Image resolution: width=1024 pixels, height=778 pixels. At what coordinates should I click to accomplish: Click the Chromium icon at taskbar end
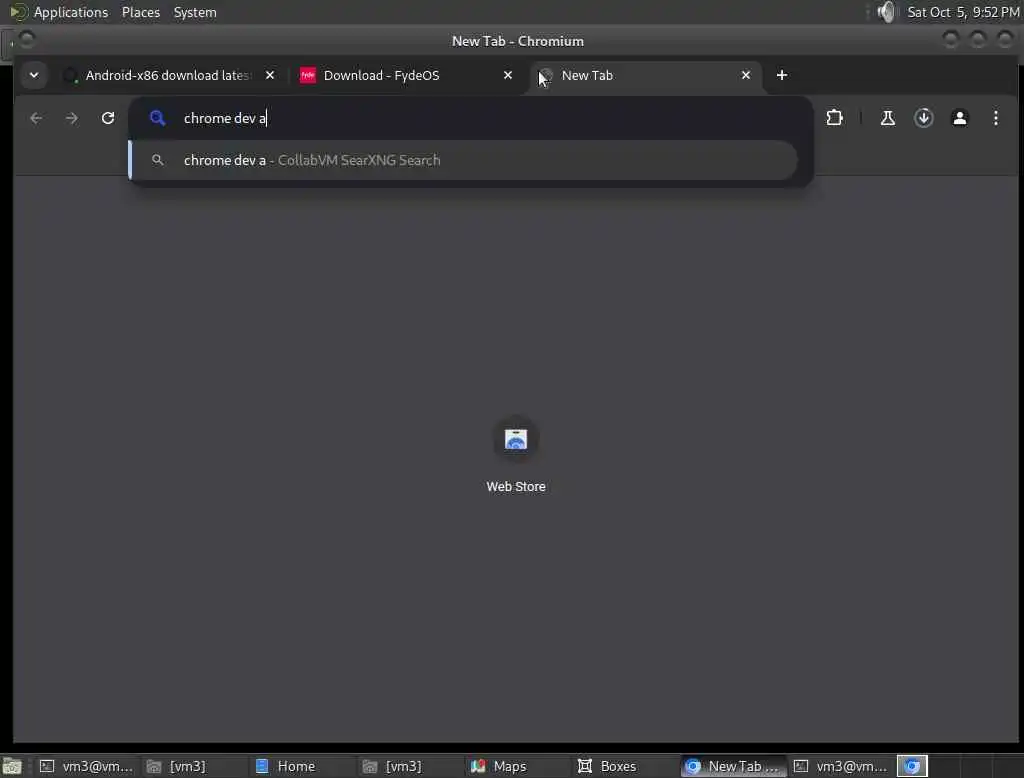click(912, 766)
